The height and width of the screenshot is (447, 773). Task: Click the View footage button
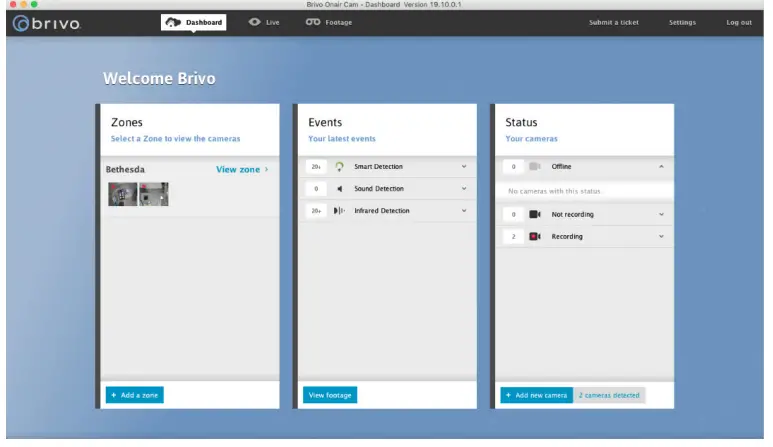(x=330, y=395)
